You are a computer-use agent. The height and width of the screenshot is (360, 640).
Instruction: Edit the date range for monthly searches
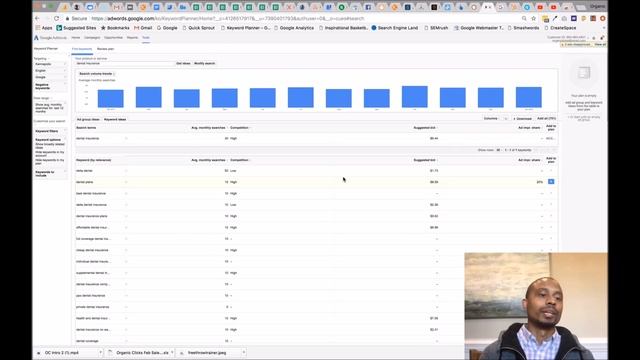tap(50, 108)
